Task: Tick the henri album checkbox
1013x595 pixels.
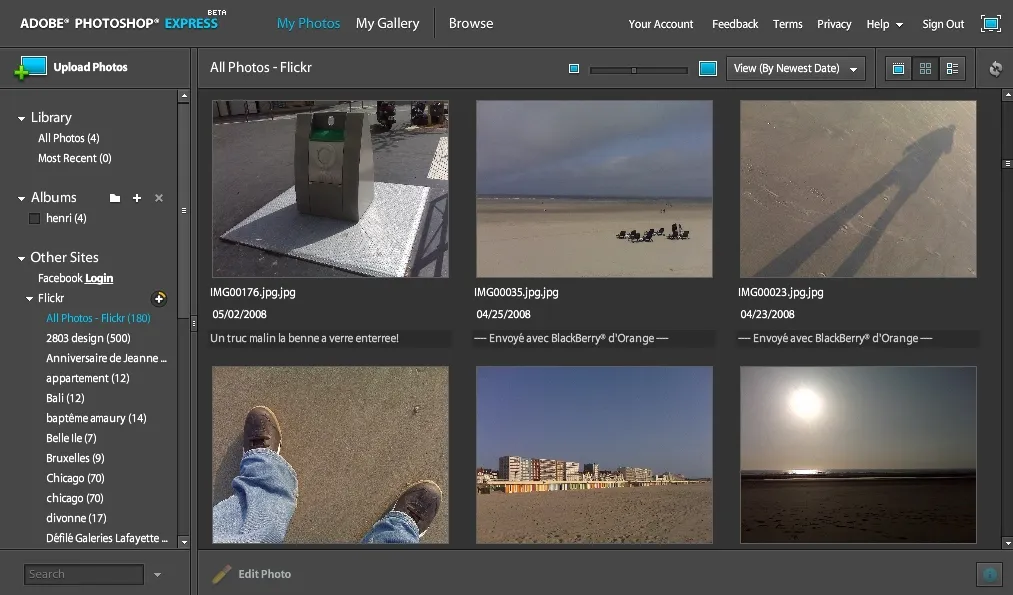Action: [34, 218]
